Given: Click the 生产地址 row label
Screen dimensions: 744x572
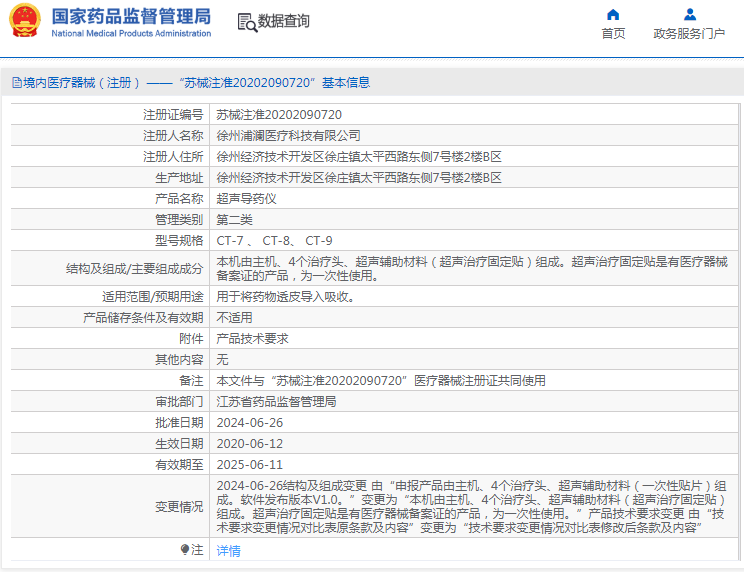Looking at the screenshot, I should pyautogui.click(x=179, y=178).
